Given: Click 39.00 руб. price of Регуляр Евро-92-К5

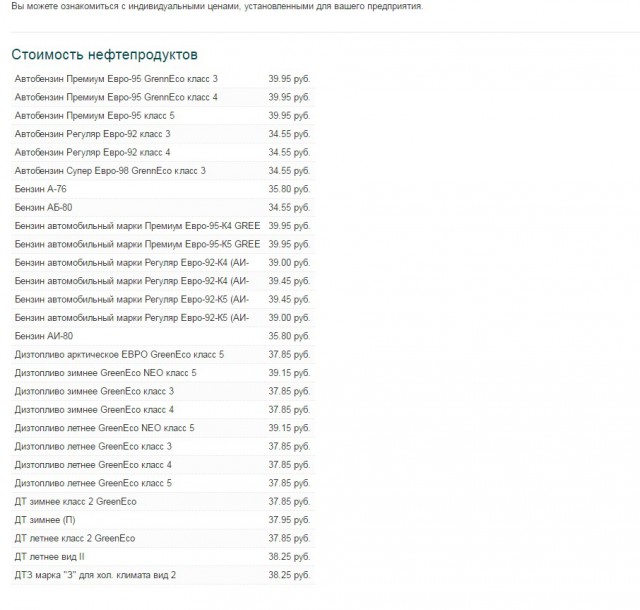Looking at the screenshot, I should [x=289, y=318].
